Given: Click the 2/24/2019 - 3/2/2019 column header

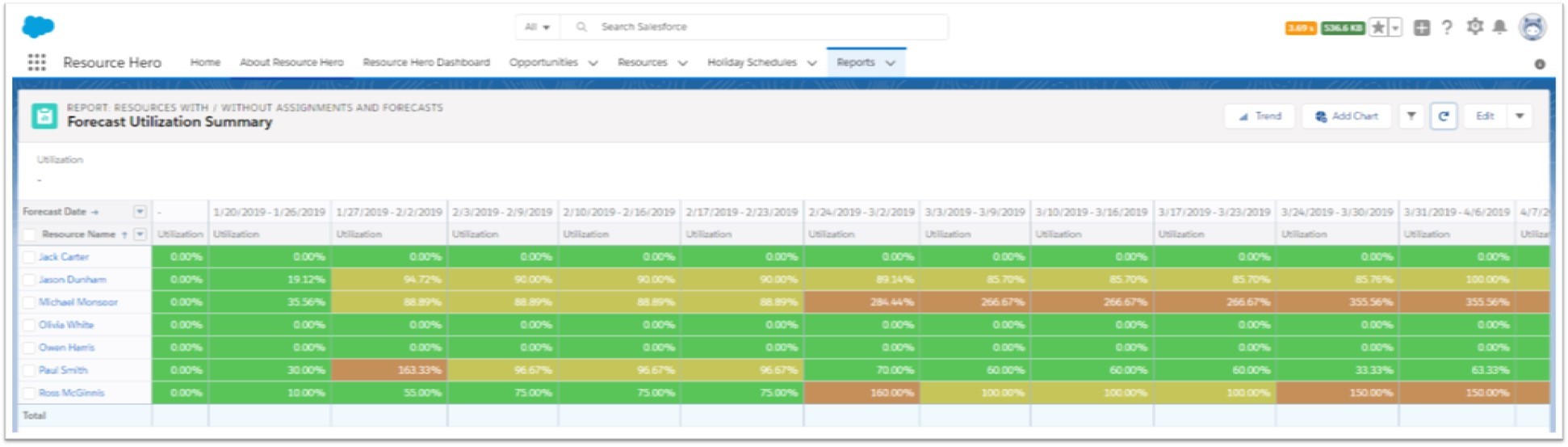Looking at the screenshot, I should (x=862, y=212).
